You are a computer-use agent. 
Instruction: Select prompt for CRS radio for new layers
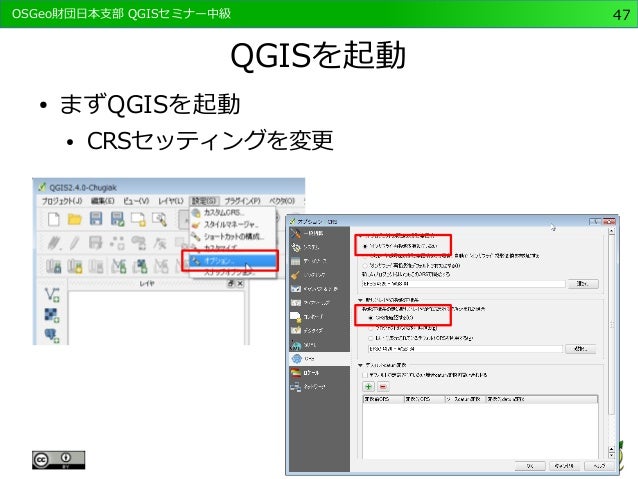370,318
